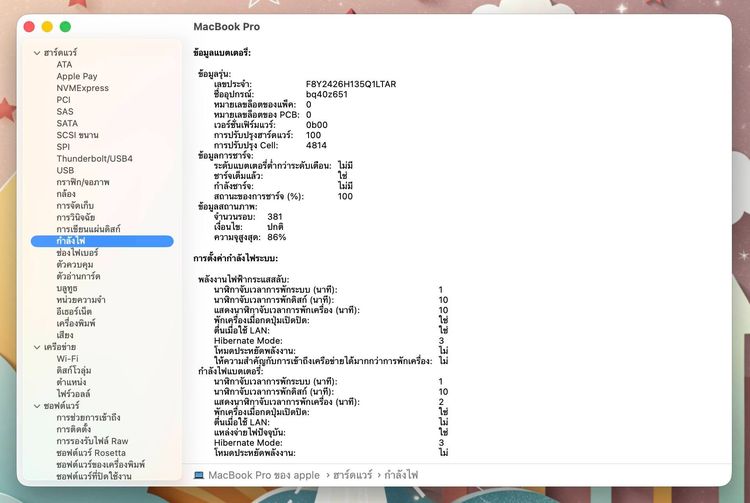Open การเขียนแผ่นดิสก์ entry
The height and width of the screenshot is (503, 750).
coord(88,229)
